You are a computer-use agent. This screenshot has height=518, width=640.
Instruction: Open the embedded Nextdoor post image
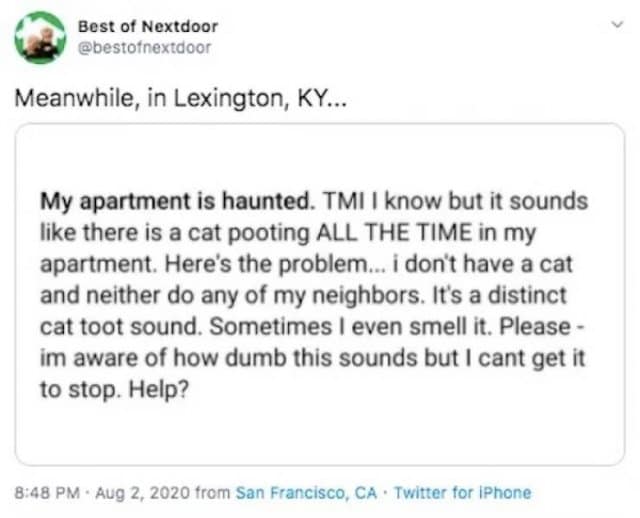point(320,292)
